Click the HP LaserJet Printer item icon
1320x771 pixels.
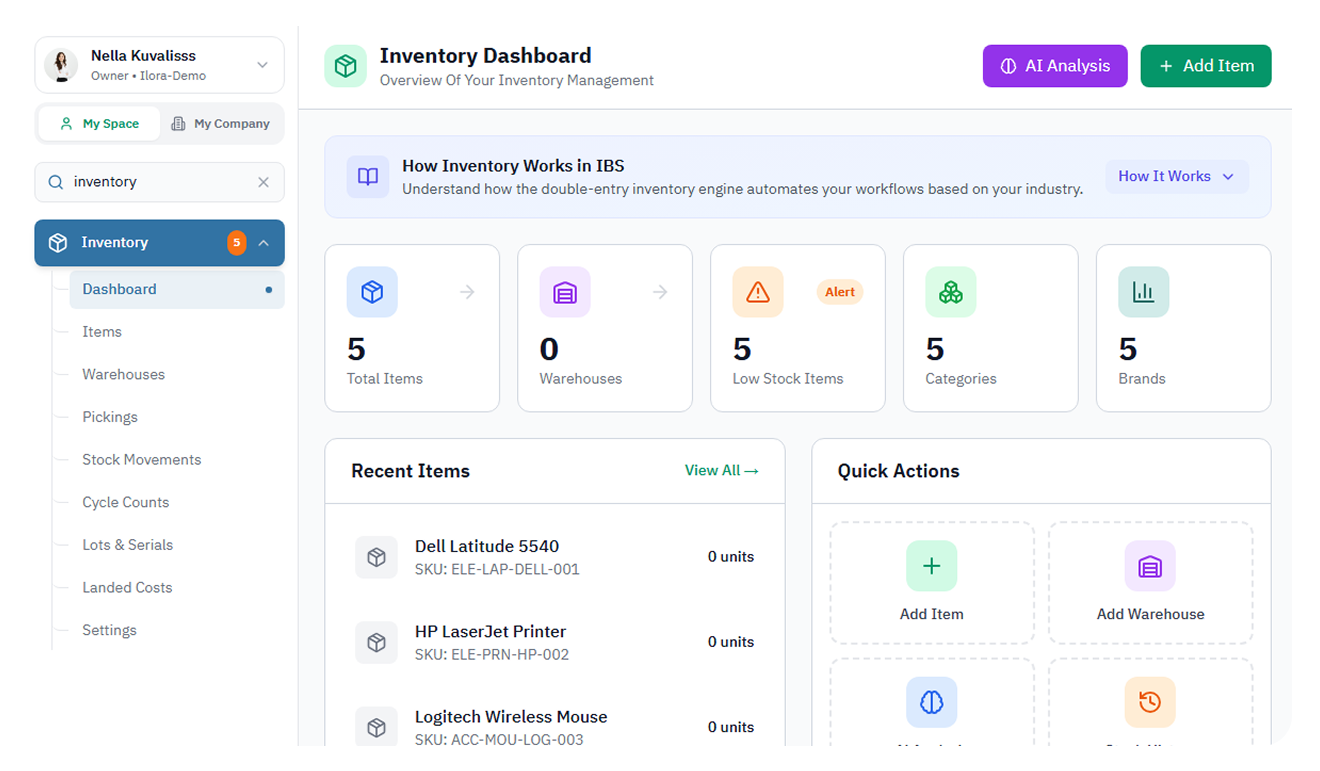click(376, 642)
